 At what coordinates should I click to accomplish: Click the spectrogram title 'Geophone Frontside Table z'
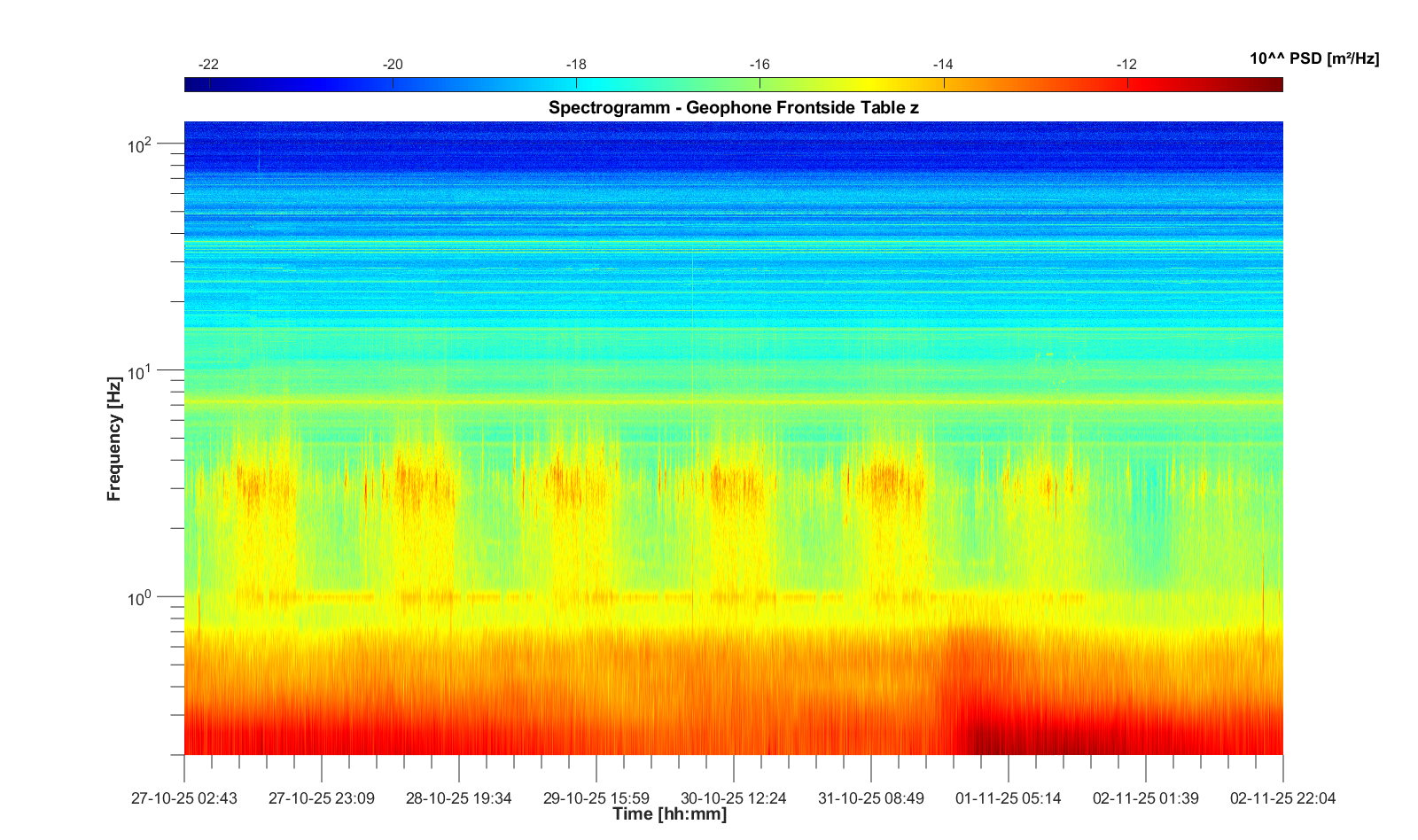(733, 108)
